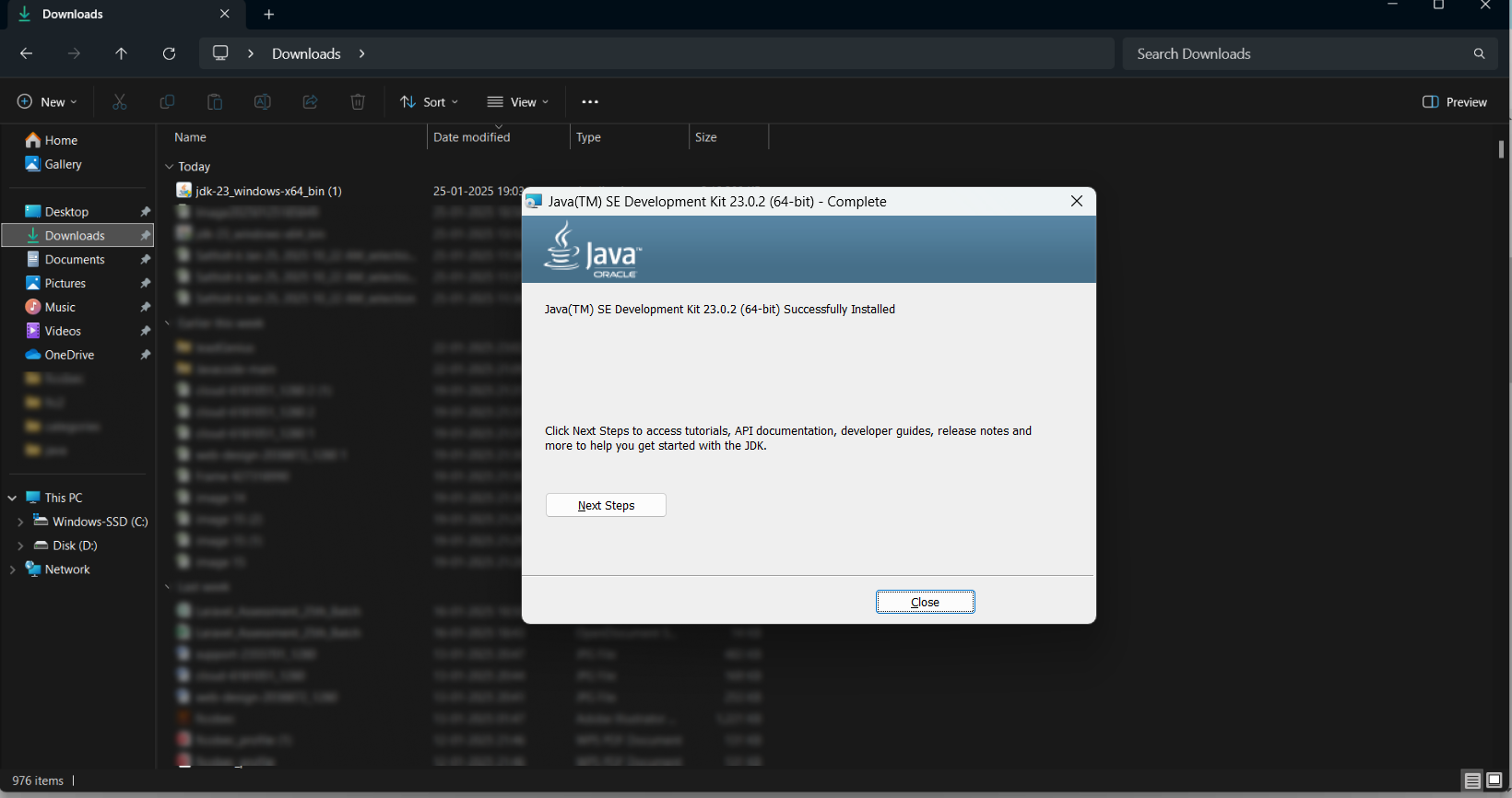Click the Share icon in toolbar
Viewport: 1512px width, 798px height.
[x=311, y=101]
